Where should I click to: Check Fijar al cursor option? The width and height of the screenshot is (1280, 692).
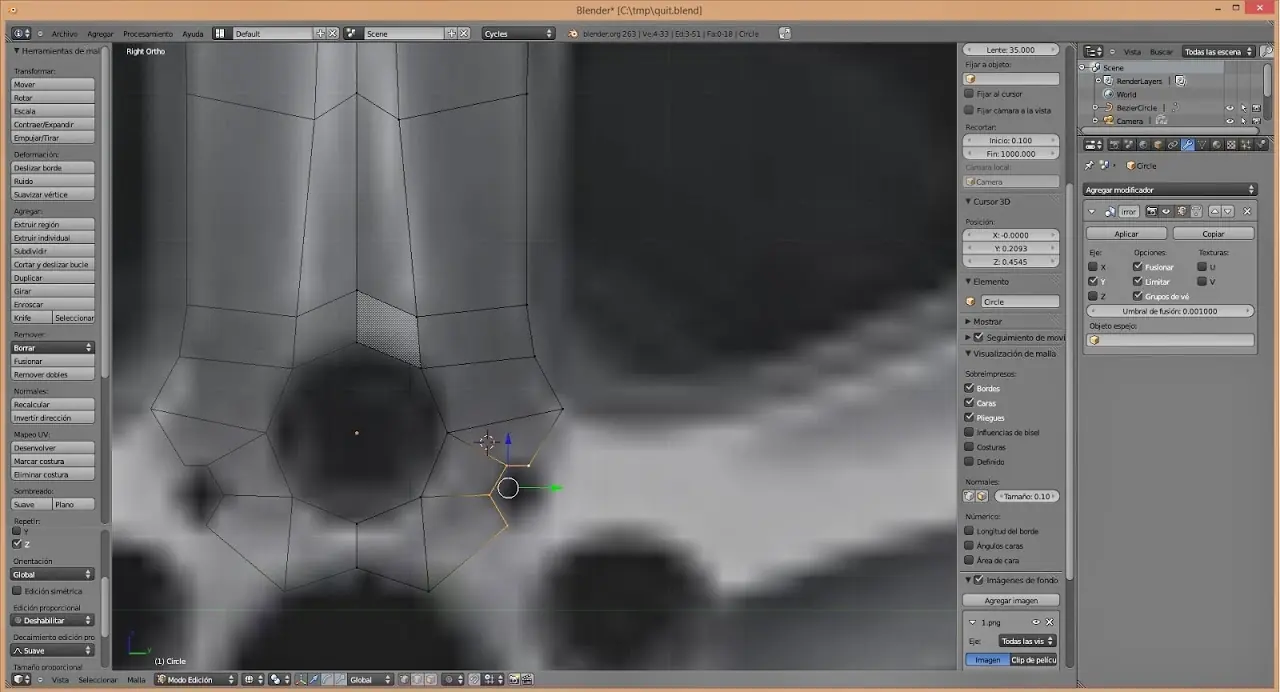point(969,94)
